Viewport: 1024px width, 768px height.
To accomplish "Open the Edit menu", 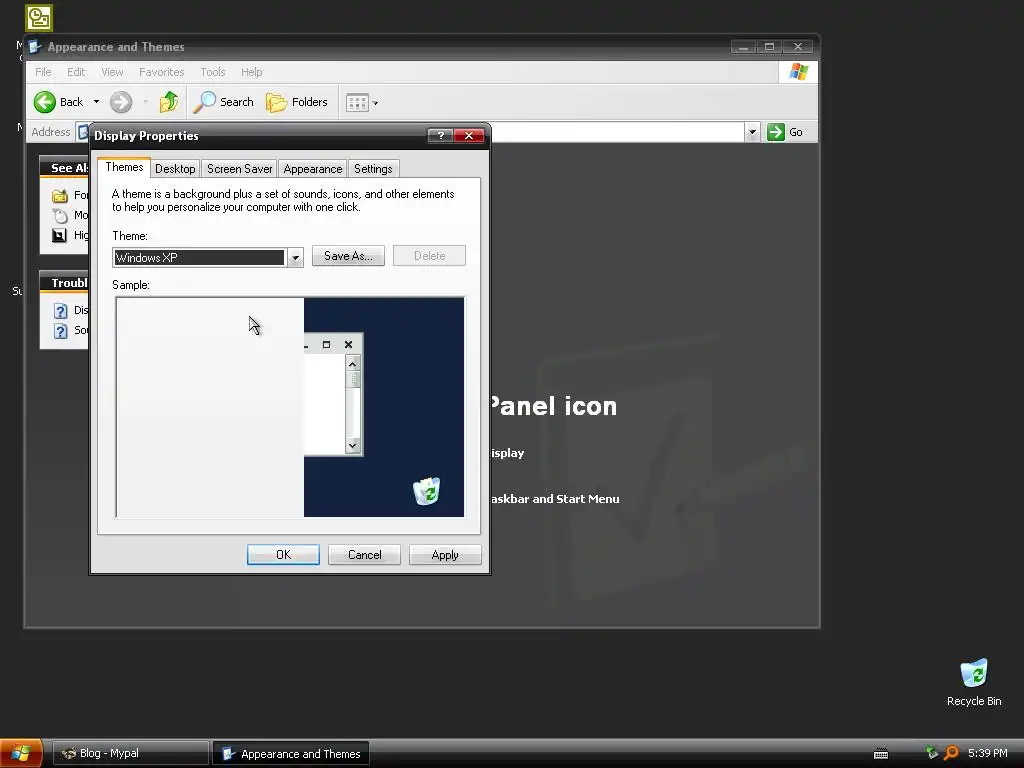I will click(x=76, y=72).
